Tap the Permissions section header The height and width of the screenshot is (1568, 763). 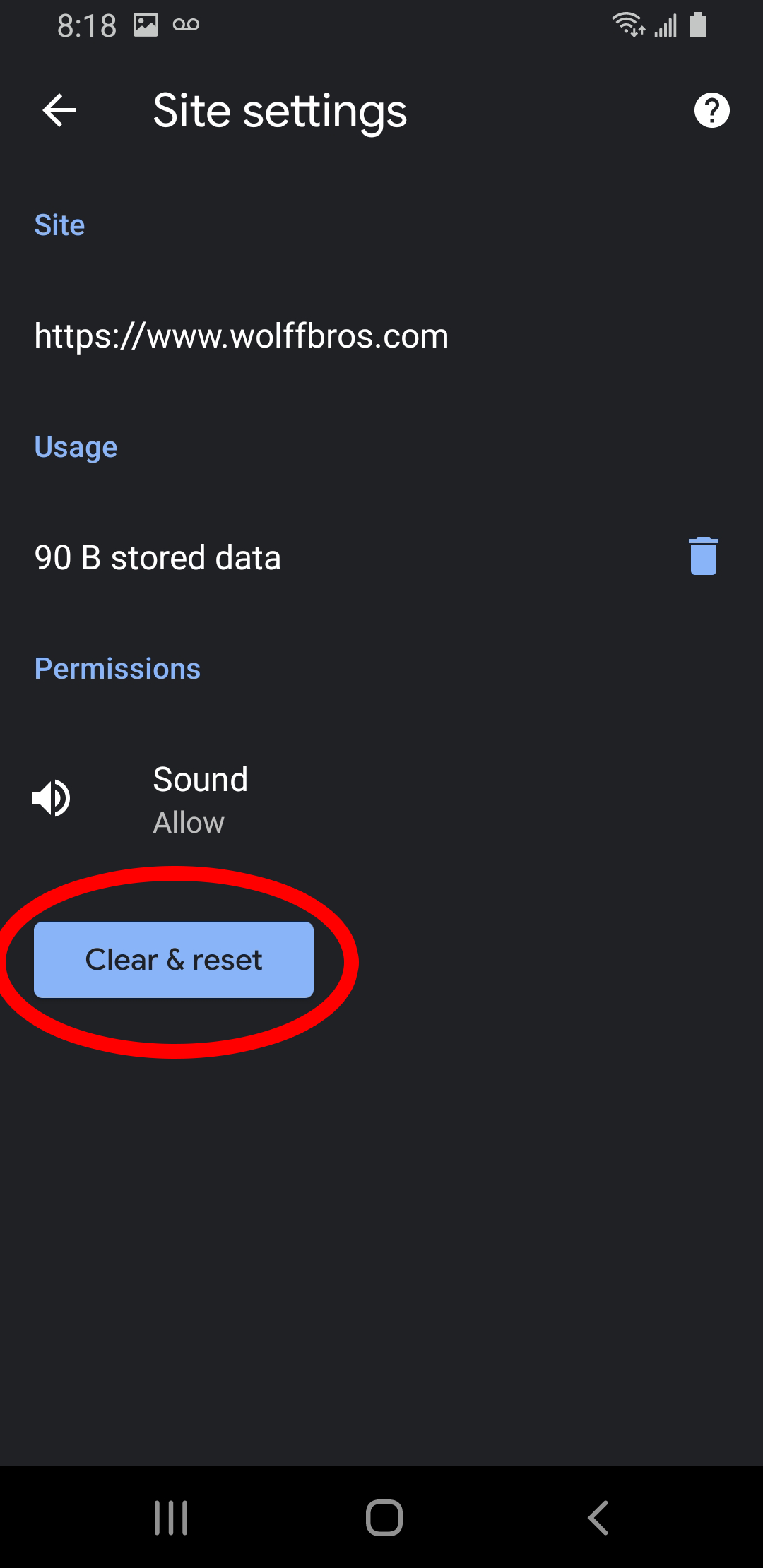(x=117, y=669)
